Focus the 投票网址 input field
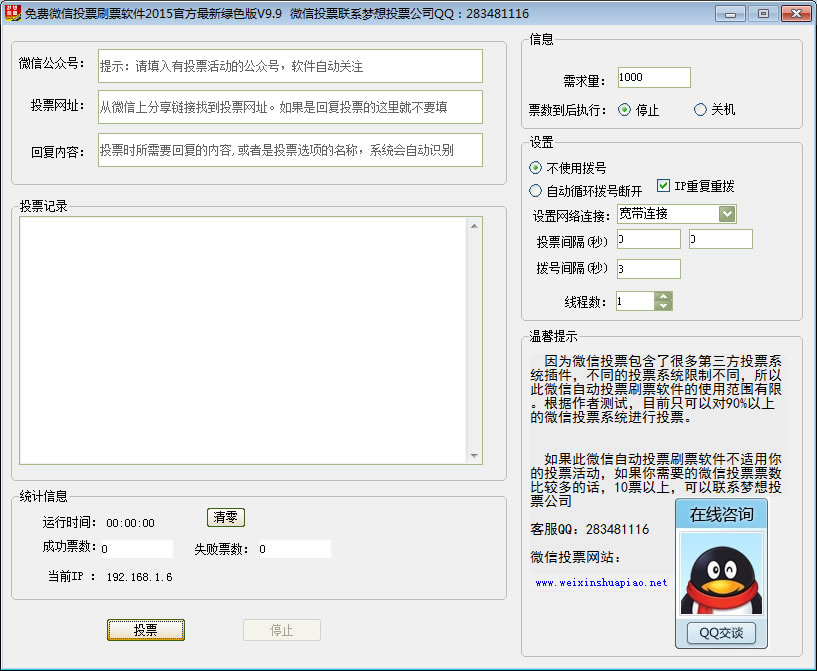The image size is (817, 671). 290,107
